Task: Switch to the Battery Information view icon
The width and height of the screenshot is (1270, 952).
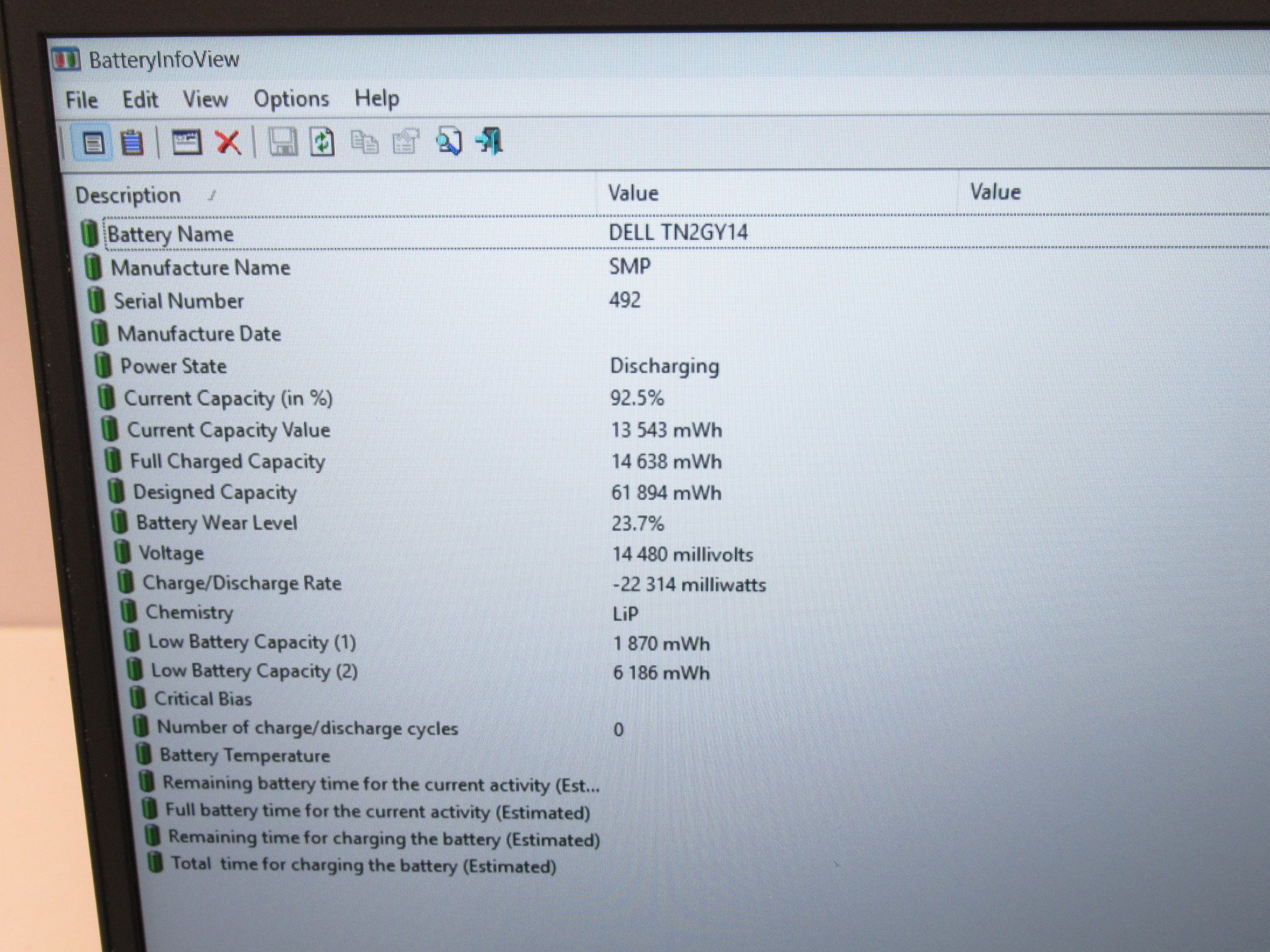Action: point(93,144)
